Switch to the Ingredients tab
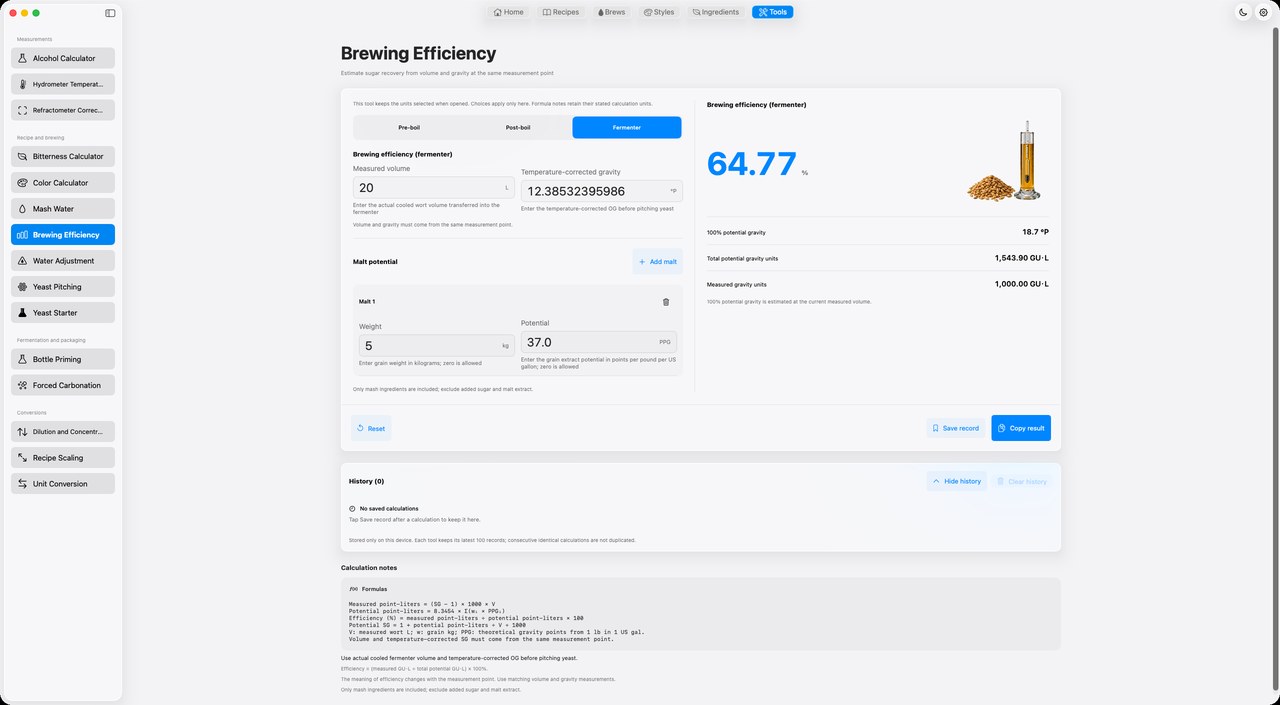The width and height of the screenshot is (1280, 705). click(716, 12)
